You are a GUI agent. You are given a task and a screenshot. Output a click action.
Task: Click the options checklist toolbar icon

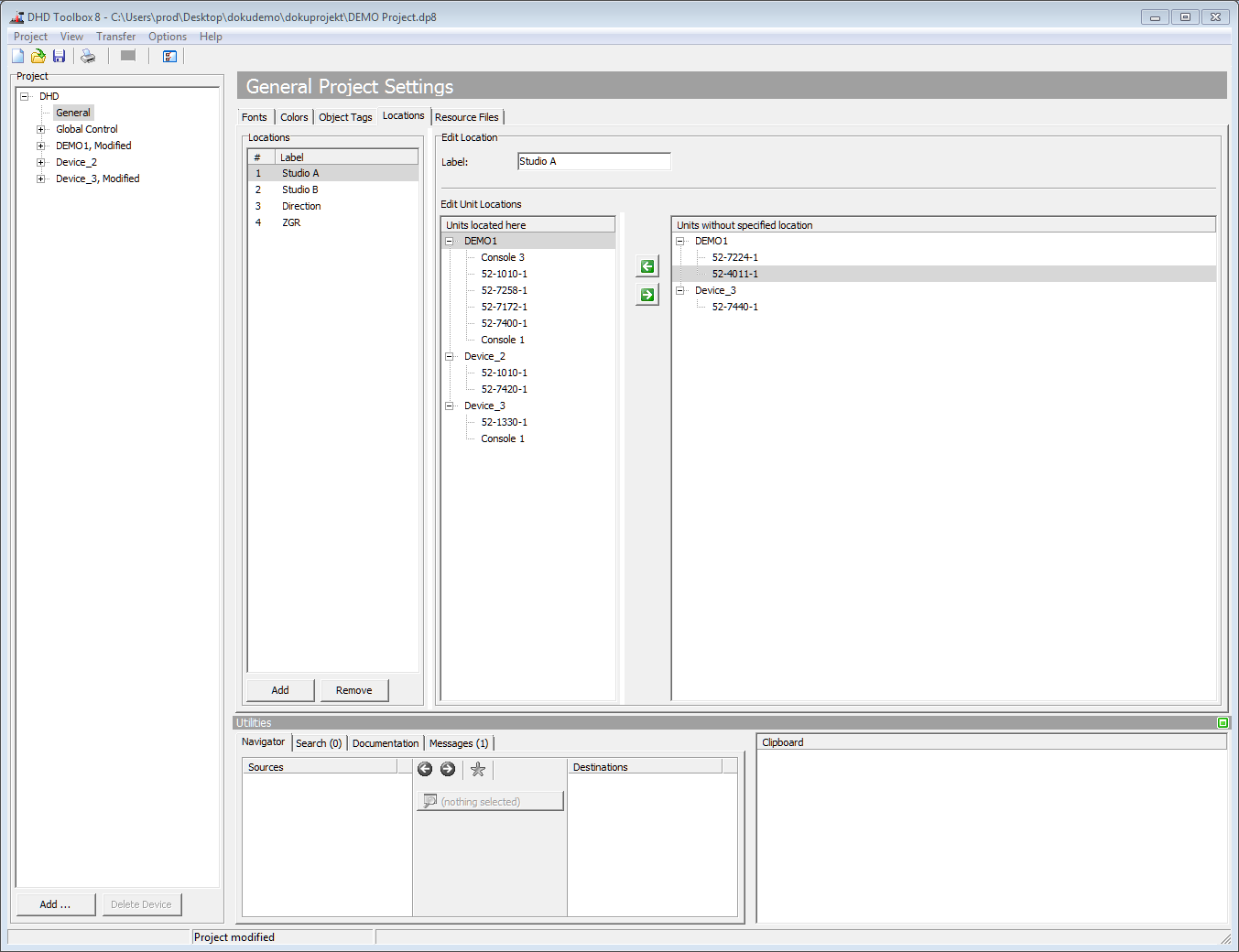click(x=169, y=56)
